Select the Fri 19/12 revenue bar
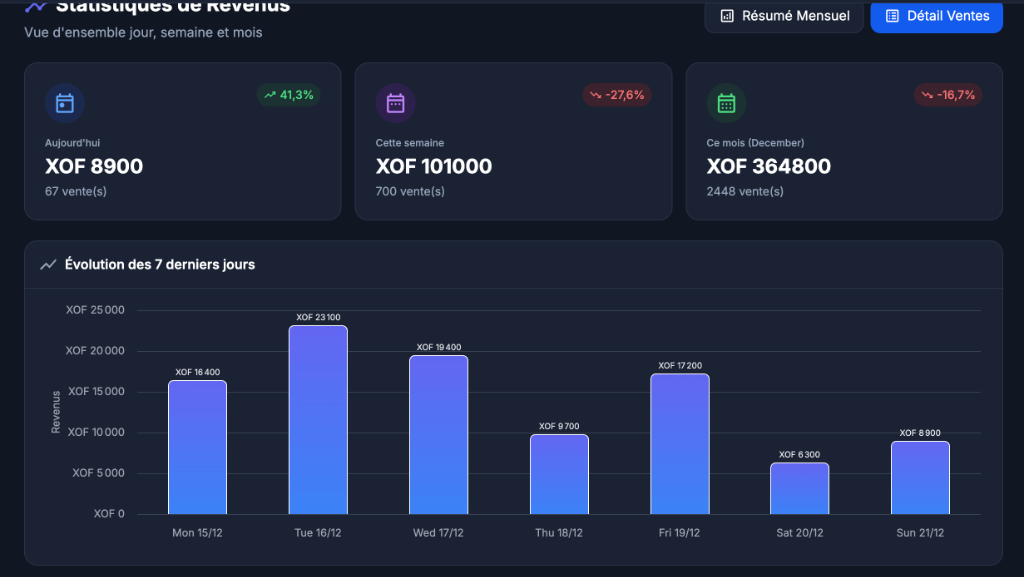This screenshot has height=577, width=1024. tap(680, 444)
